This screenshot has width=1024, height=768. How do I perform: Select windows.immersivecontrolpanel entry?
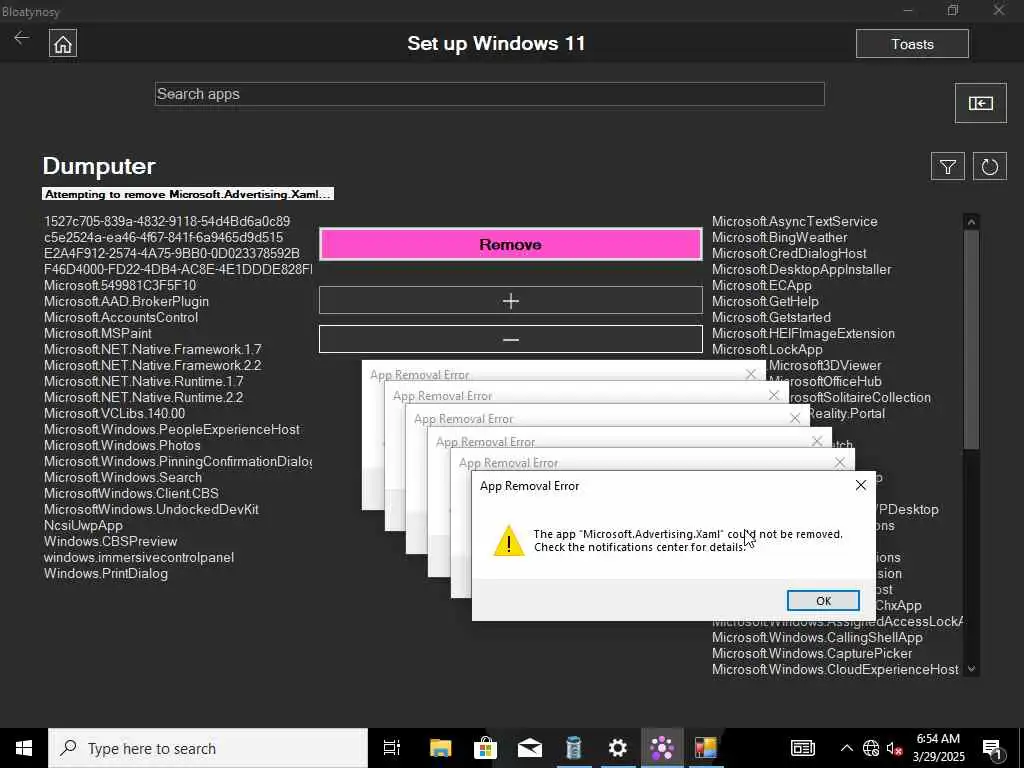(138, 558)
